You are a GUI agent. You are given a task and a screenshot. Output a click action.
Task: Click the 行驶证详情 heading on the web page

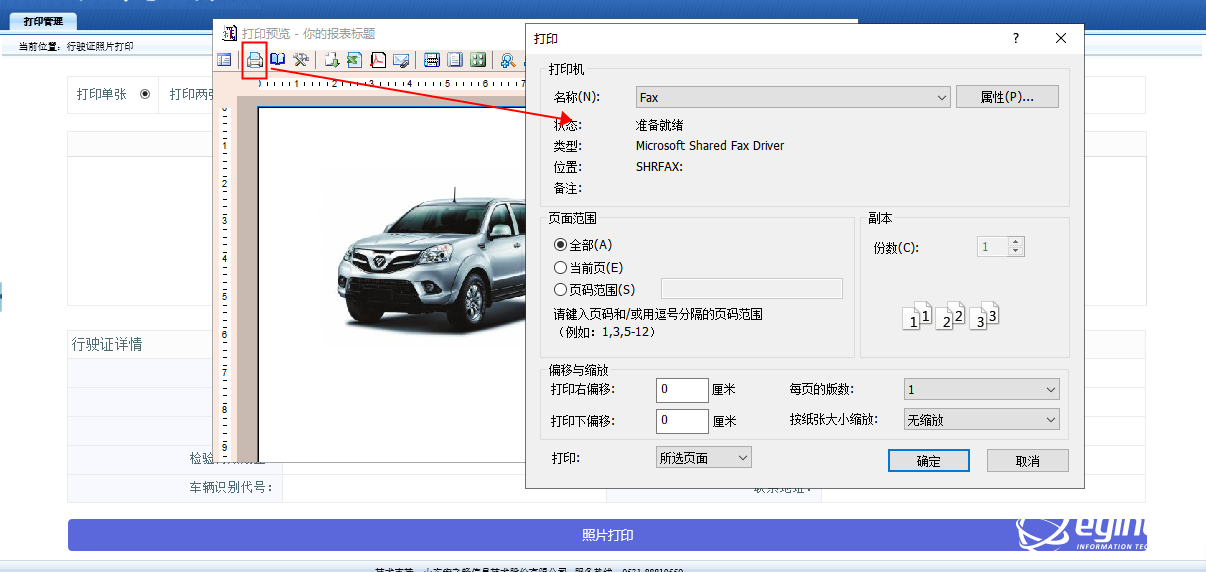click(x=107, y=344)
